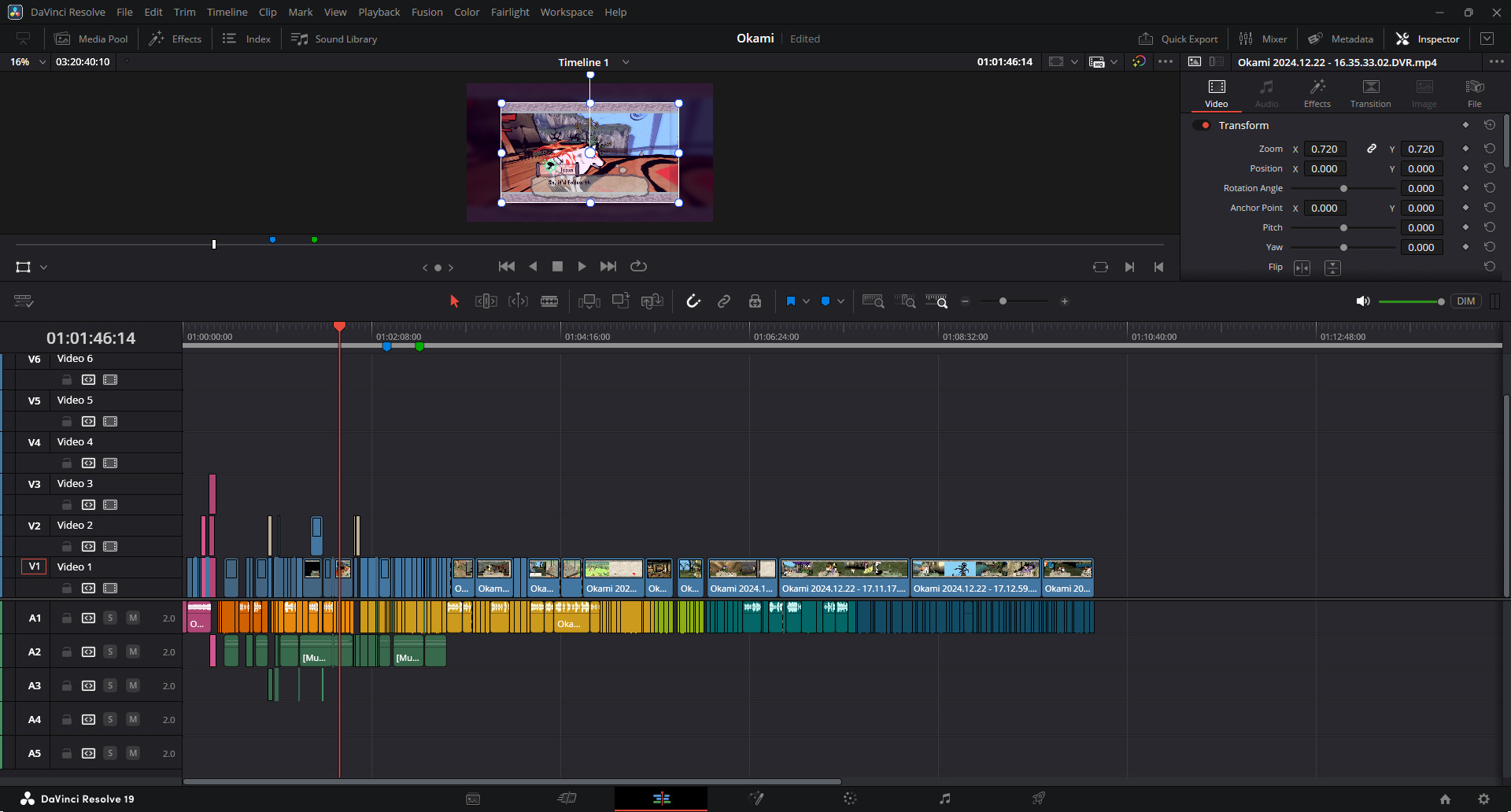Image resolution: width=1511 pixels, height=812 pixels.
Task: Open the Fairlight page icon
Action: point(944,799)
